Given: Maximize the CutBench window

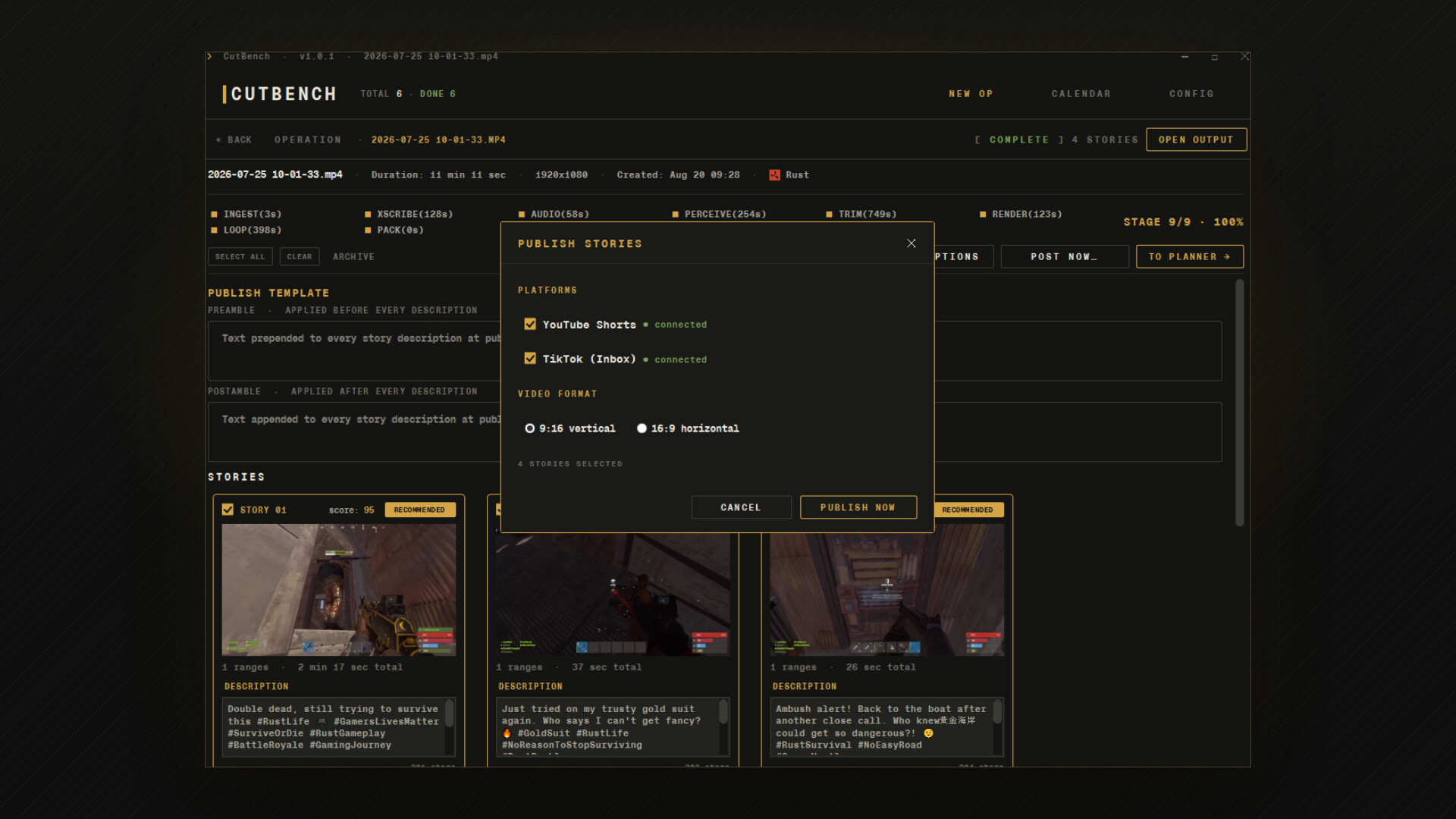Looking at the screenshot, I should click(x=1214, y=57).
